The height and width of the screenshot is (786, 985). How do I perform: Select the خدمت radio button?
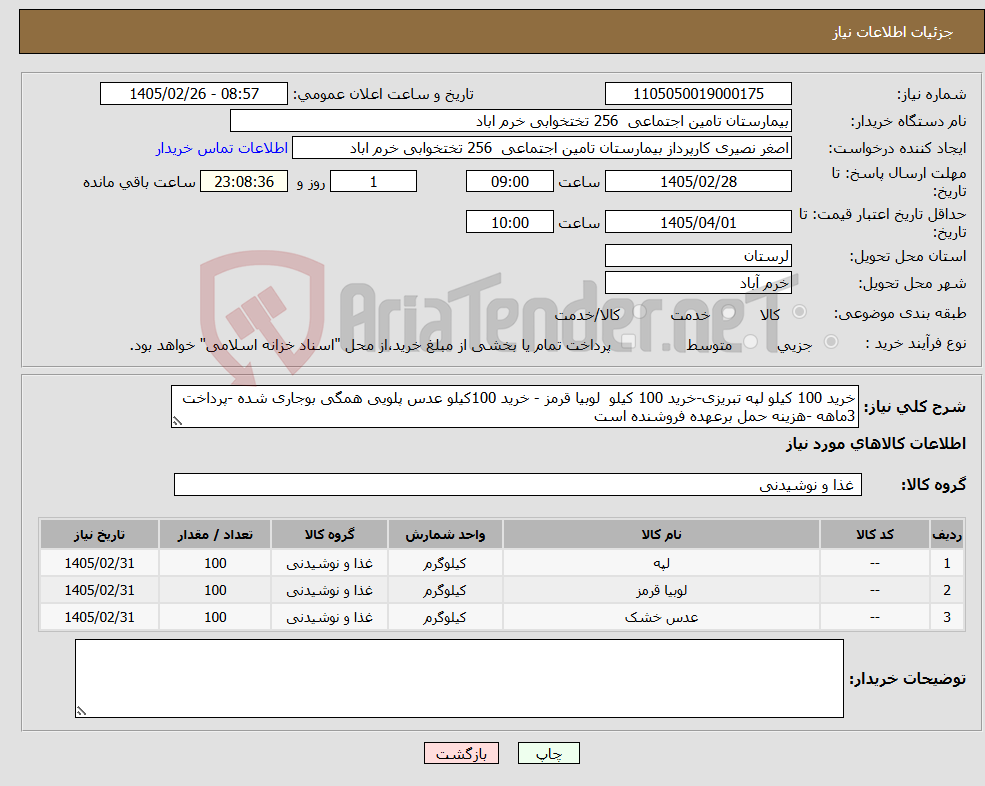click(729, 312)
